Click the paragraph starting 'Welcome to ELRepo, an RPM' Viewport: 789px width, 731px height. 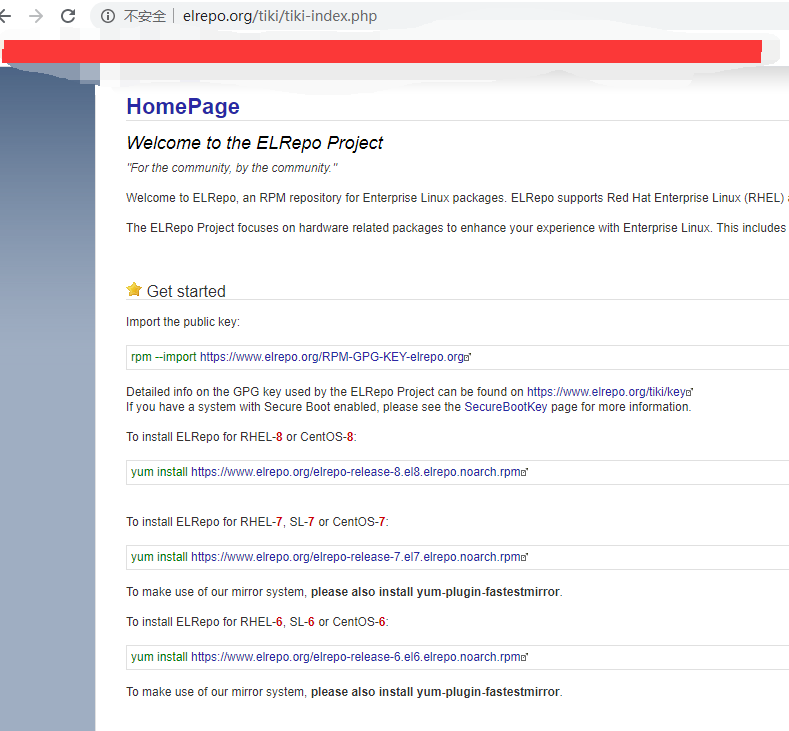(x=457, y=198)
